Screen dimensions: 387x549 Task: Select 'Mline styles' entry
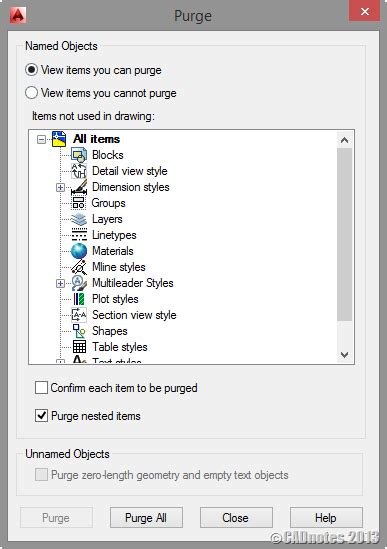(x=118, y=267)
